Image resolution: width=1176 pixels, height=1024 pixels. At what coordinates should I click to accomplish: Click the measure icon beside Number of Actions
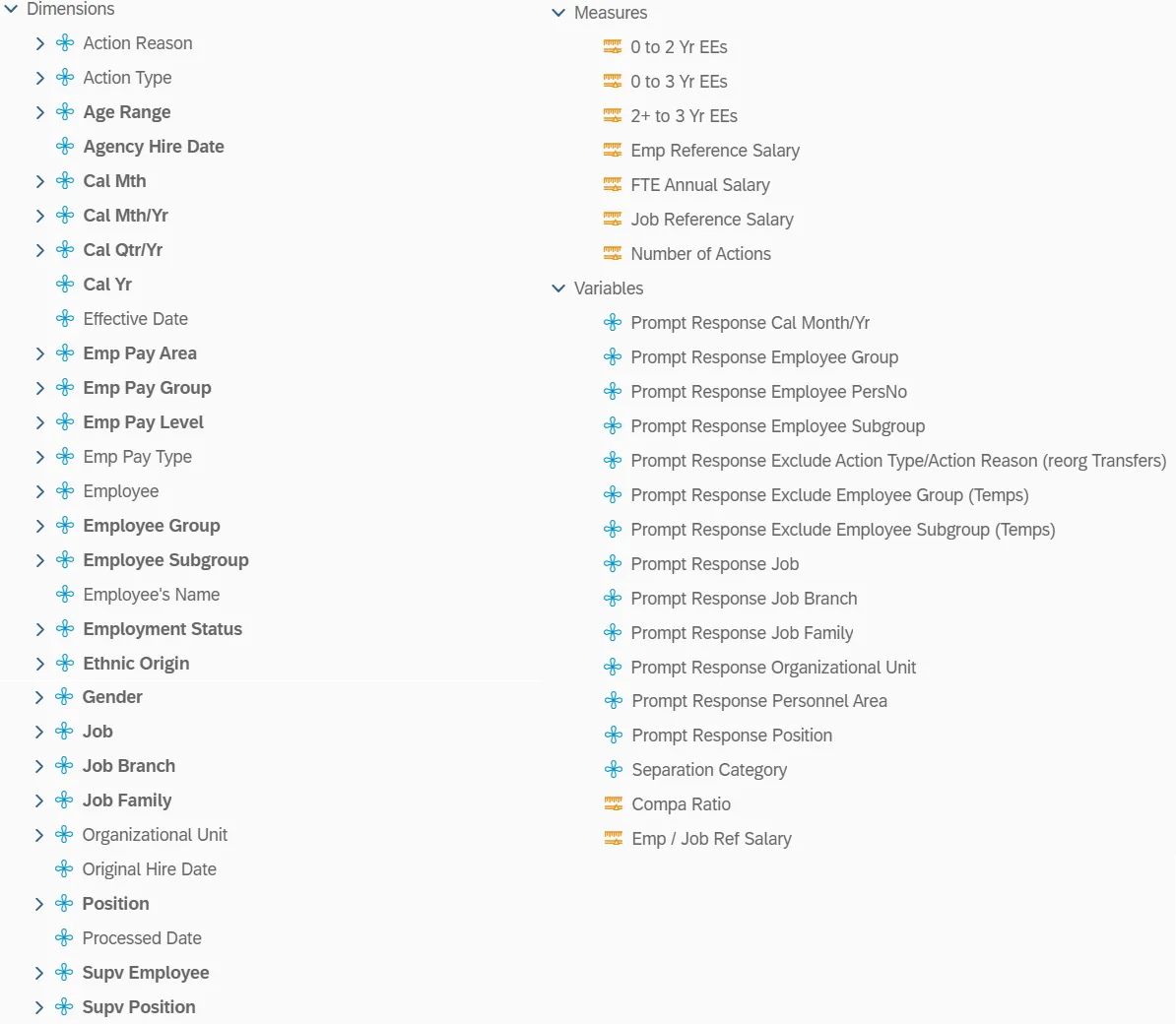click(613, 254)
